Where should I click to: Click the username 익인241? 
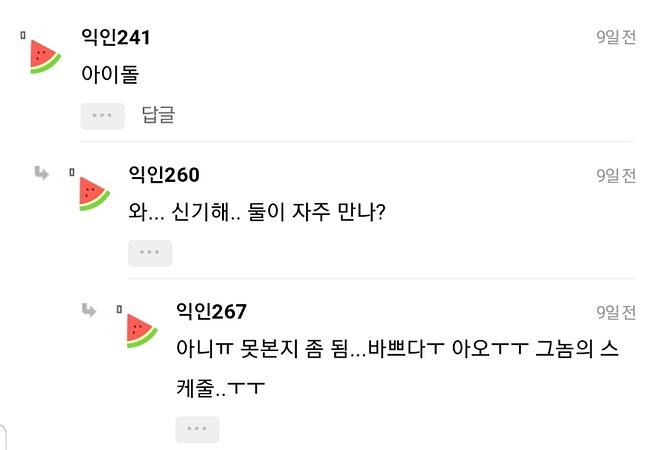(x=115, y=37)
